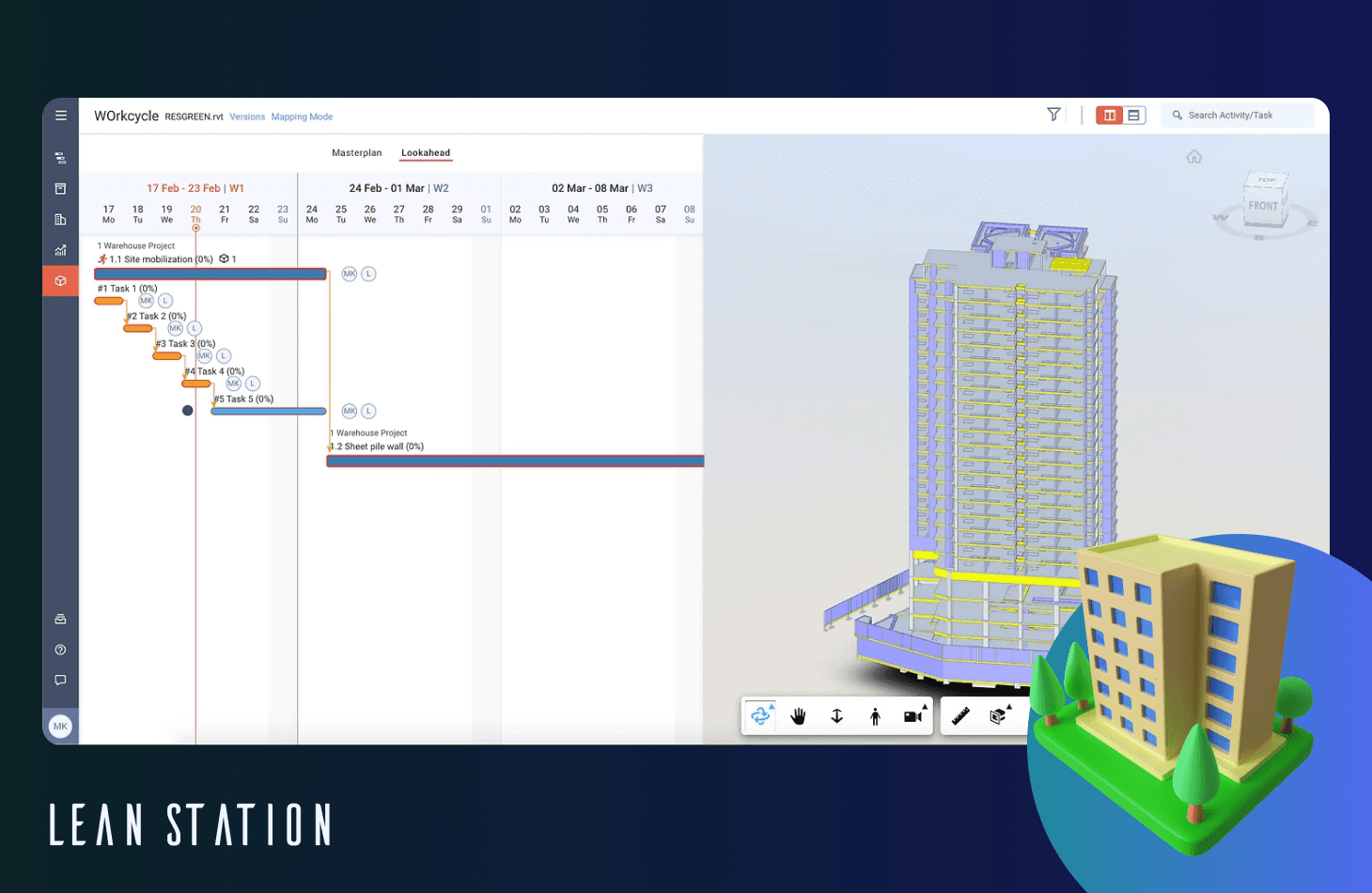Open the archive box icon in the sidebar
1372x893 pixels.
60,189
